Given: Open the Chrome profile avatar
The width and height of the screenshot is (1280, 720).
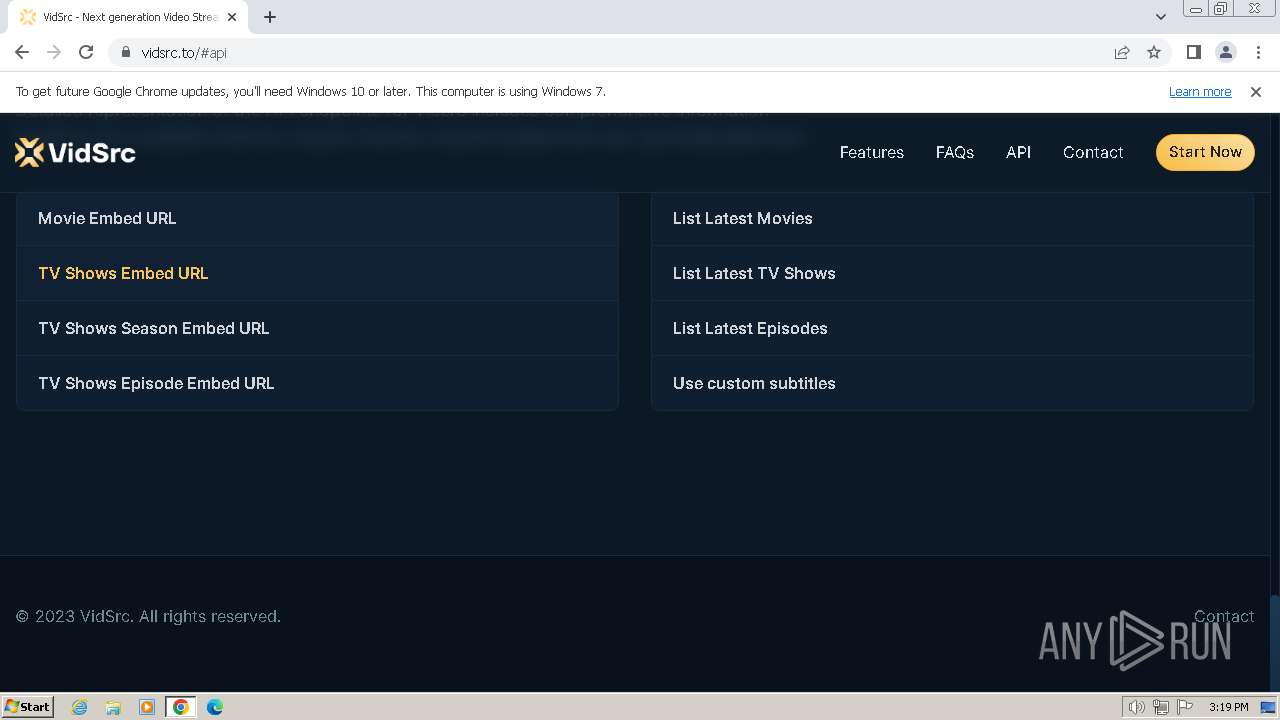Looking at the screenshot, I should pyautogui.click(x=1226, y=52).
